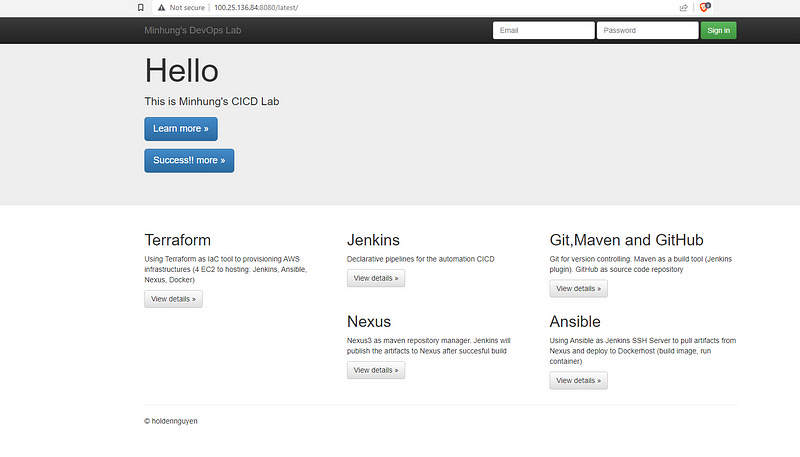Image resolution: width=800 pixels, height=457 pixels.
Task: Focus the Email input field
Action: pos(543,31)
